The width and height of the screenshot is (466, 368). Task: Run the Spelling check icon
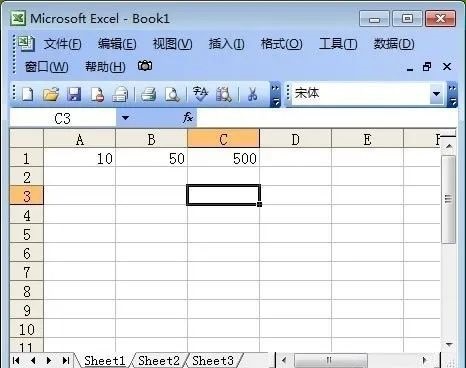click(201, 94)
